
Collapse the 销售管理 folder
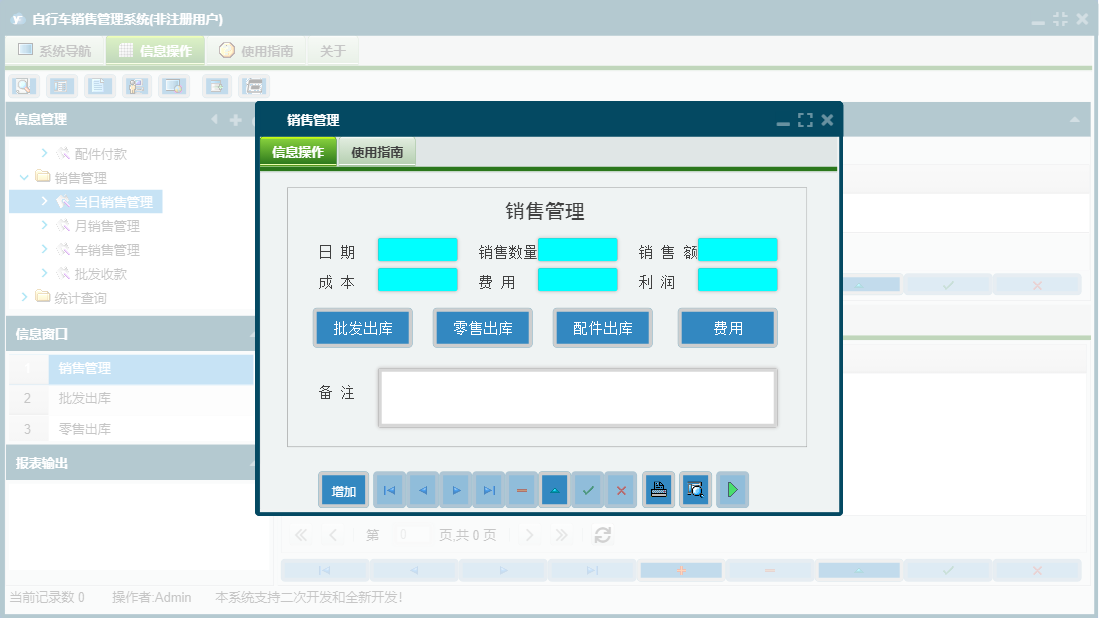[23, 177]
